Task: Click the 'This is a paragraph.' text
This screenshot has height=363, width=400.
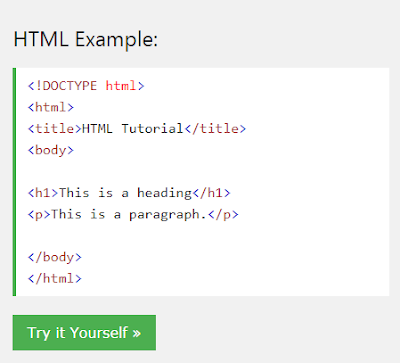Action: tap(129, 214)
